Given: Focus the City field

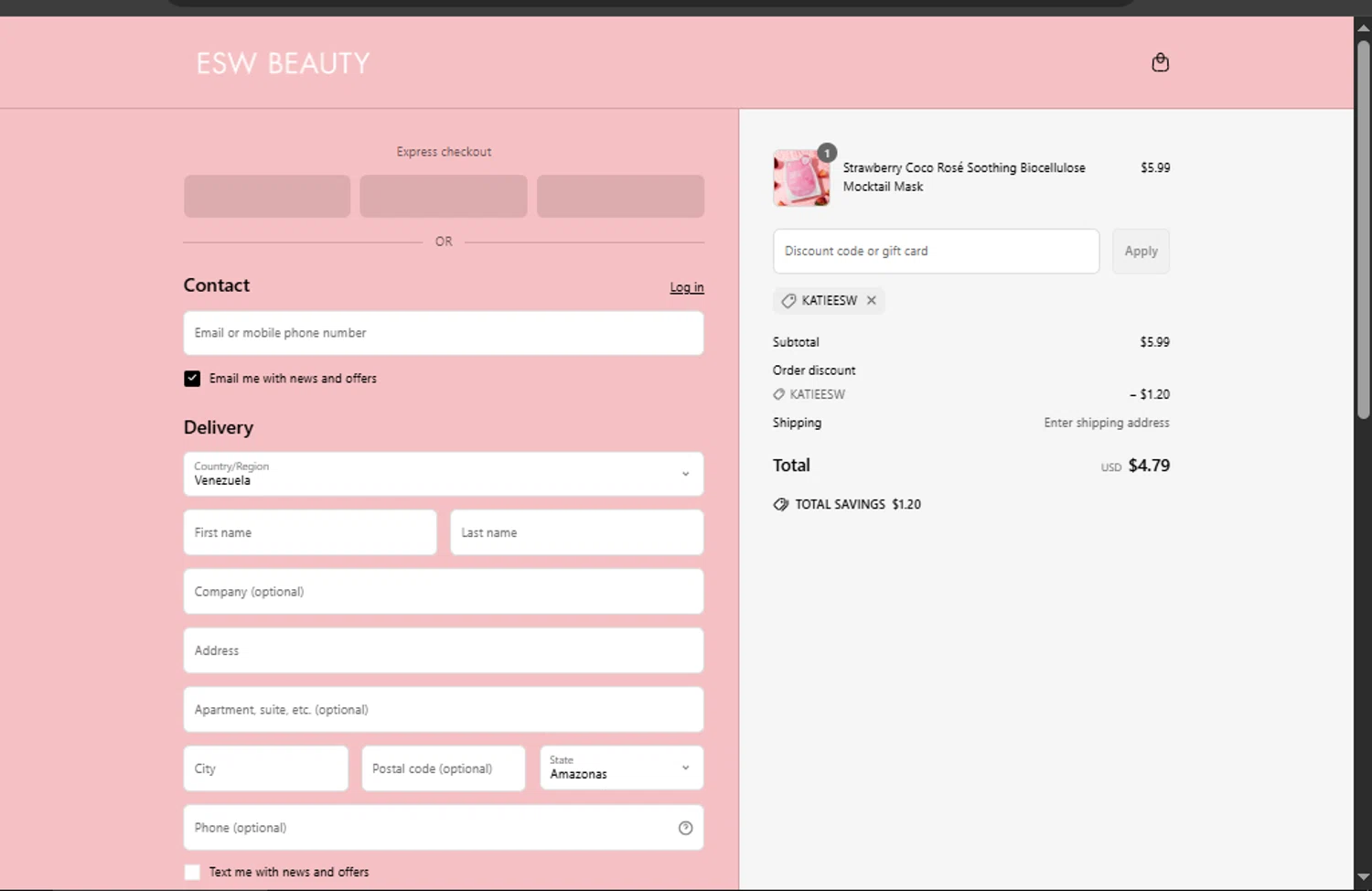Looking at the screenshot, I should [266, 768].
